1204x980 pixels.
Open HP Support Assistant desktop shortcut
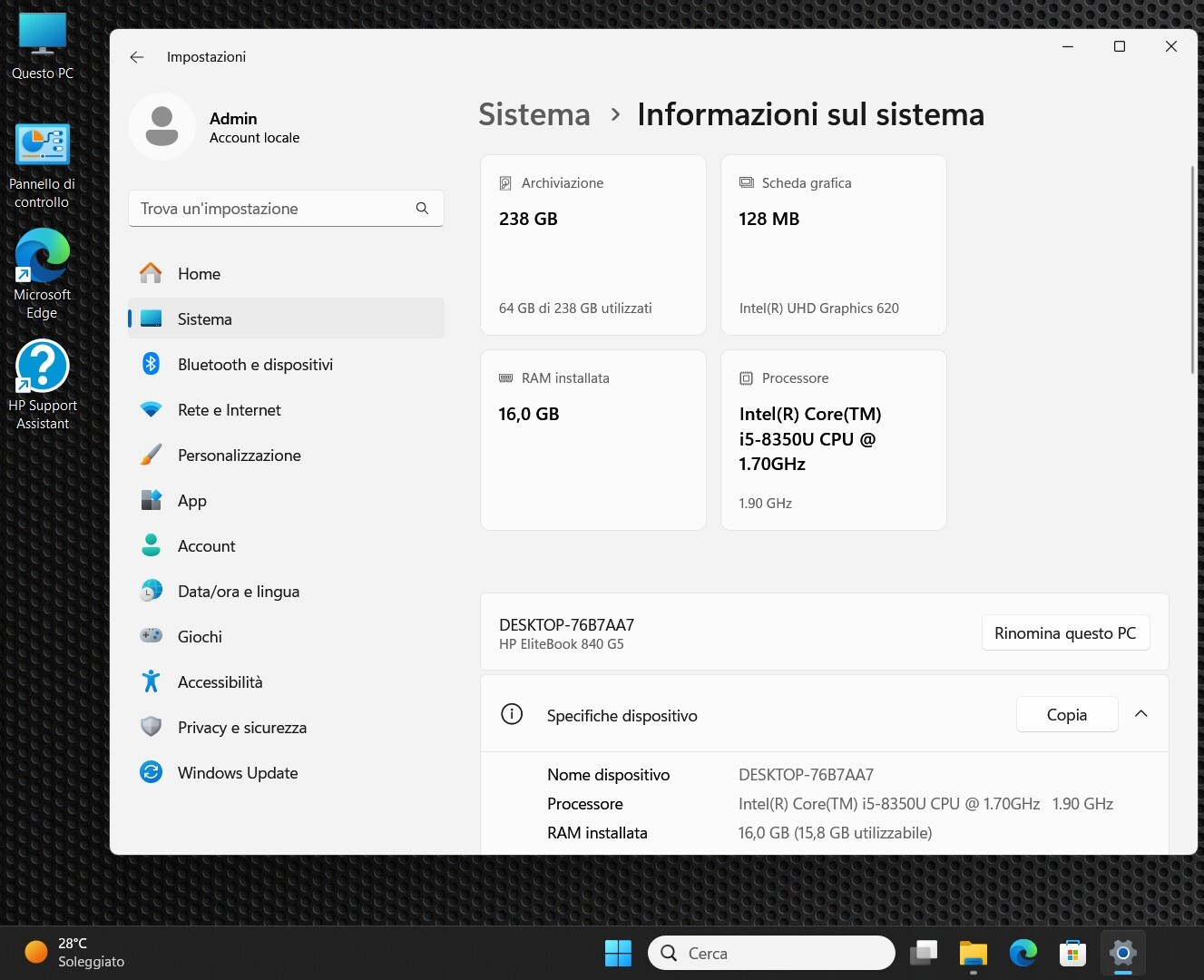(42, 385)
